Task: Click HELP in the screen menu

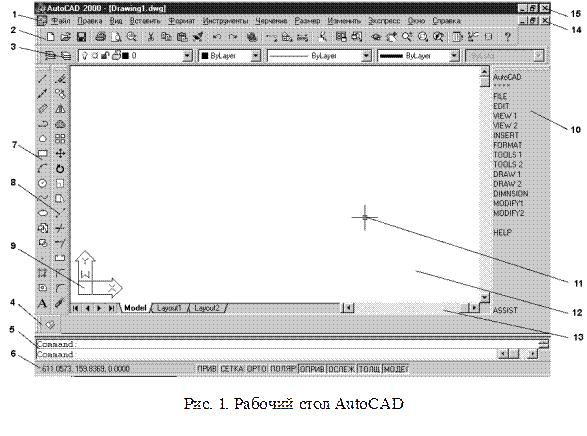Action: [x=502, y=232]
